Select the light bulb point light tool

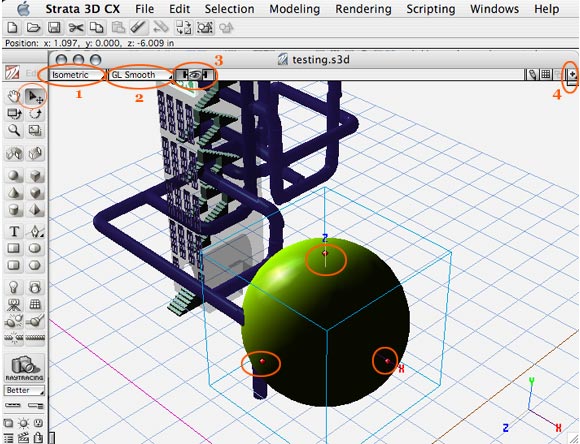click(14, 287)
